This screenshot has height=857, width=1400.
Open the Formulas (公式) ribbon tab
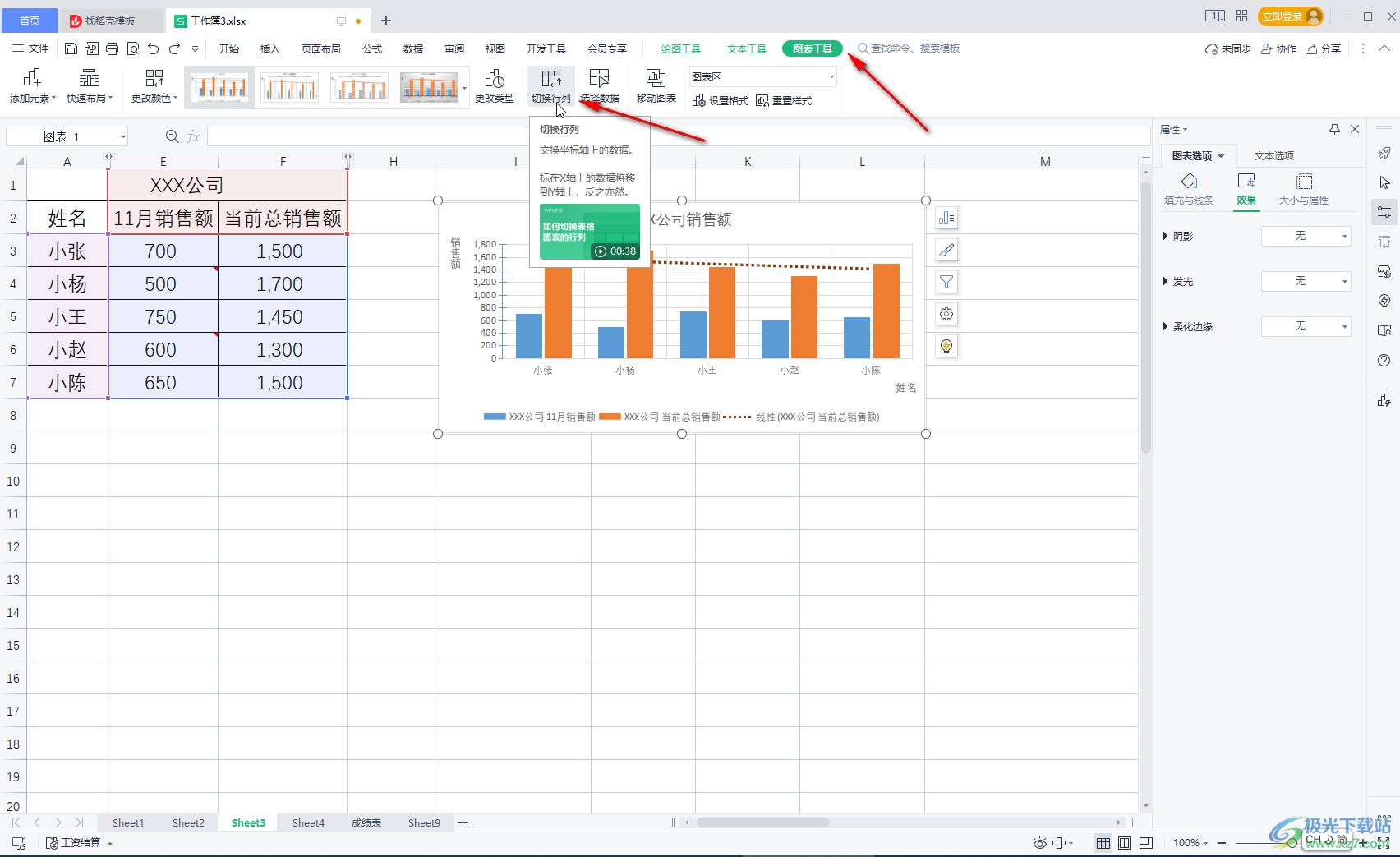click(372, 48)
